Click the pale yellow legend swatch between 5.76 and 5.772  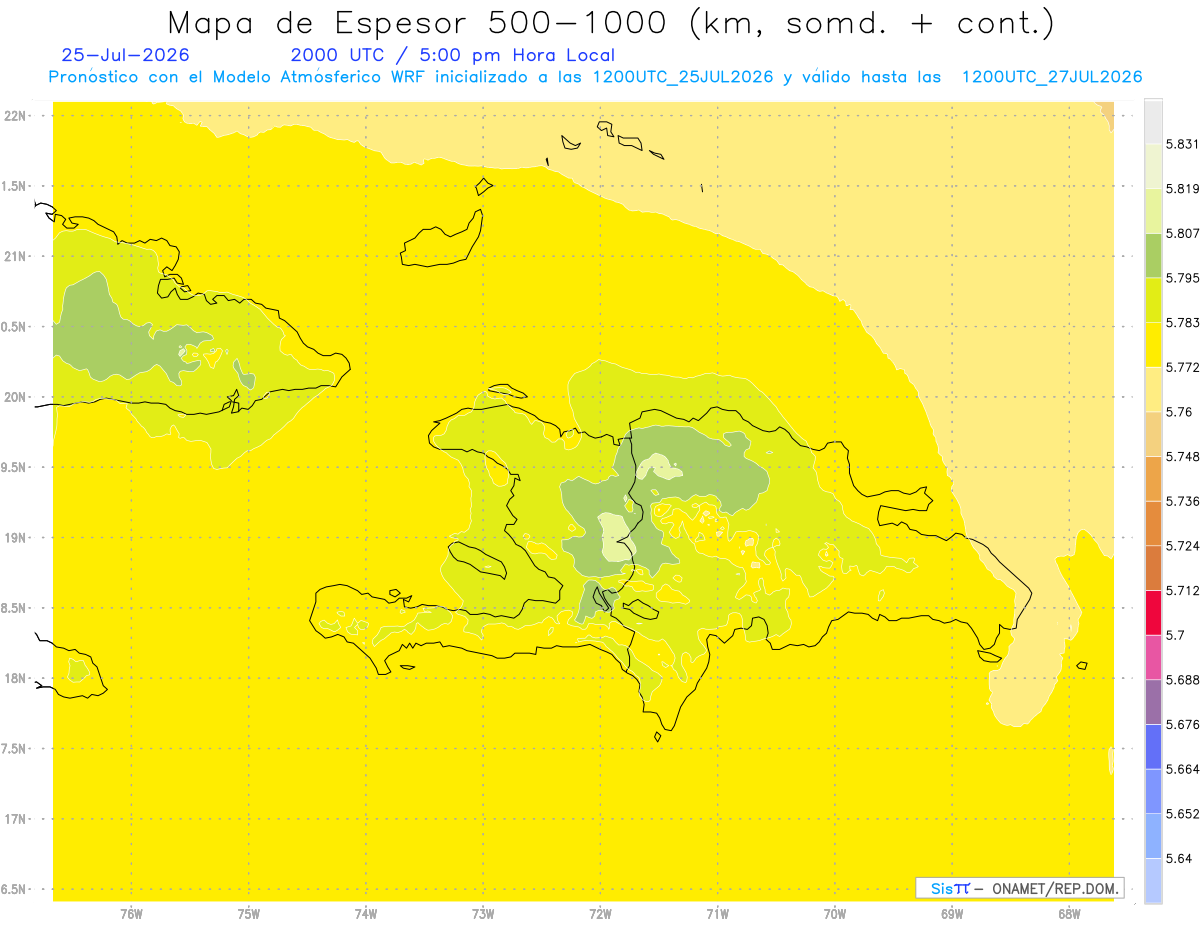tap(1153, 389)
